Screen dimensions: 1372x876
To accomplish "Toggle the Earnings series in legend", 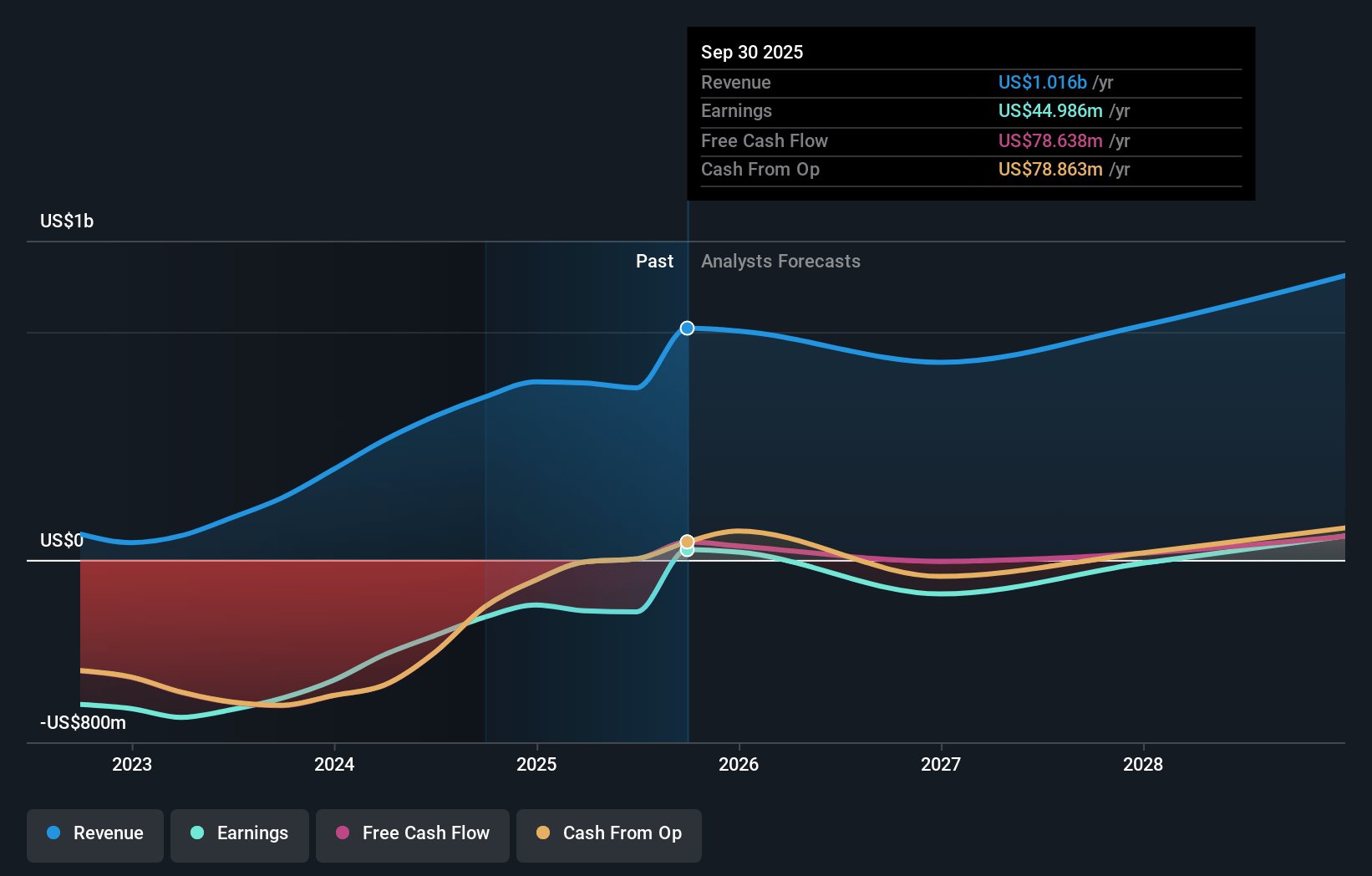I will pos(240,833).
